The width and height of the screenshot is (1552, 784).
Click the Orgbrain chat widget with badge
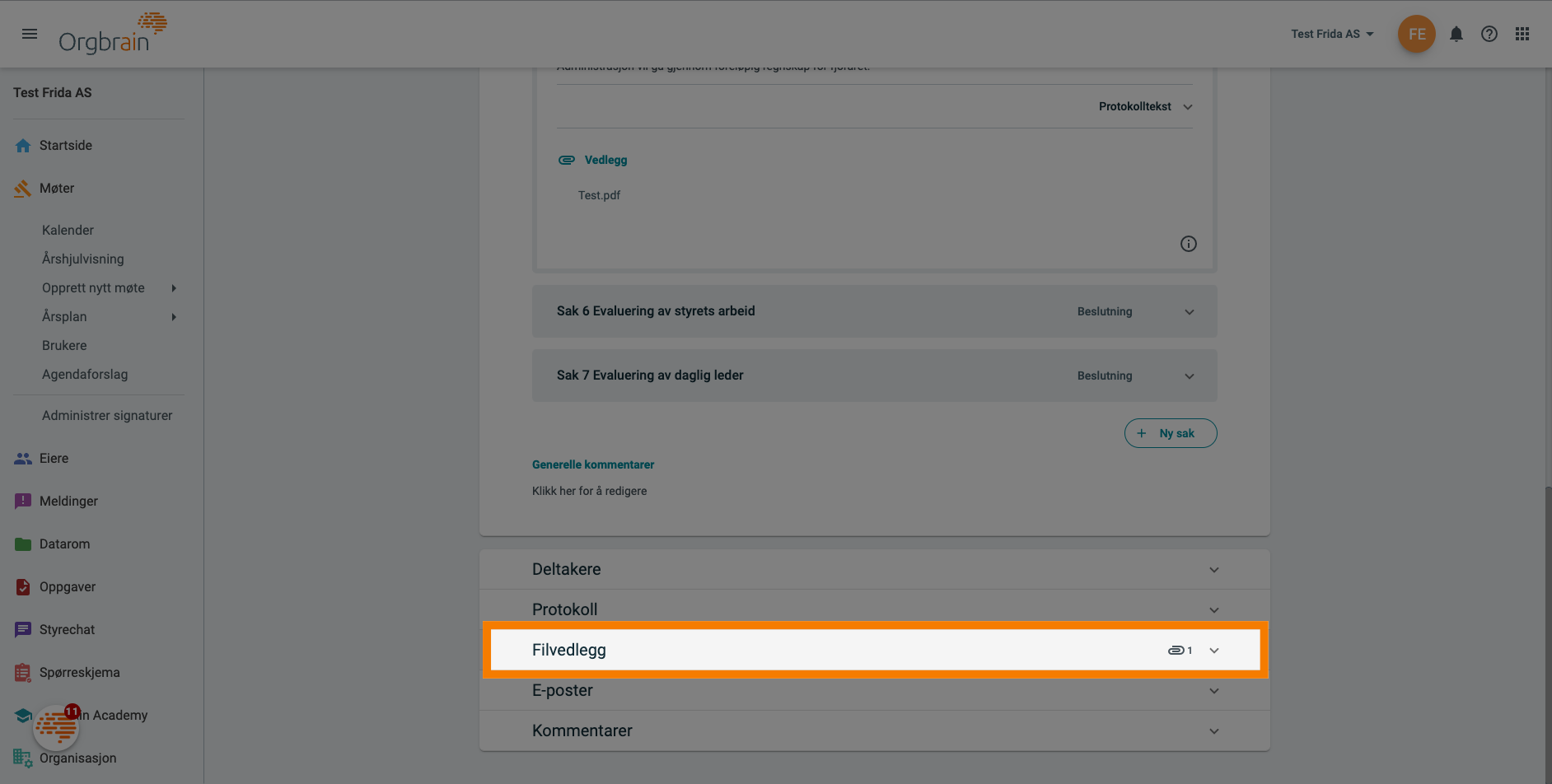(x=56, y=727)
